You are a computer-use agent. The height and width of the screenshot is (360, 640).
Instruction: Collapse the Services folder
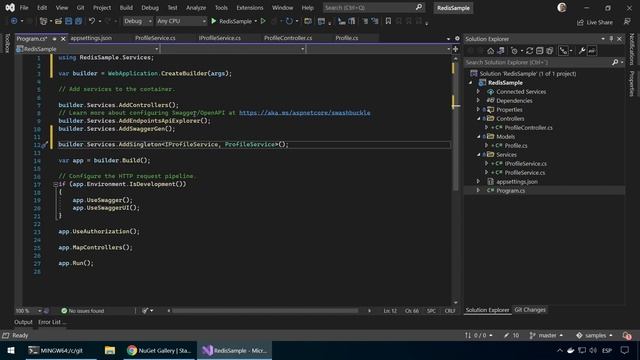(x=479, y=155)
